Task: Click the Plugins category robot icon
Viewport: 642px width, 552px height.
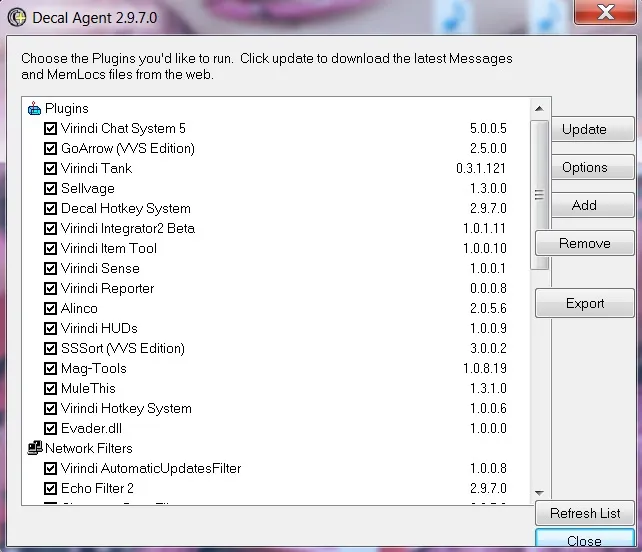Action: [34, 108]
